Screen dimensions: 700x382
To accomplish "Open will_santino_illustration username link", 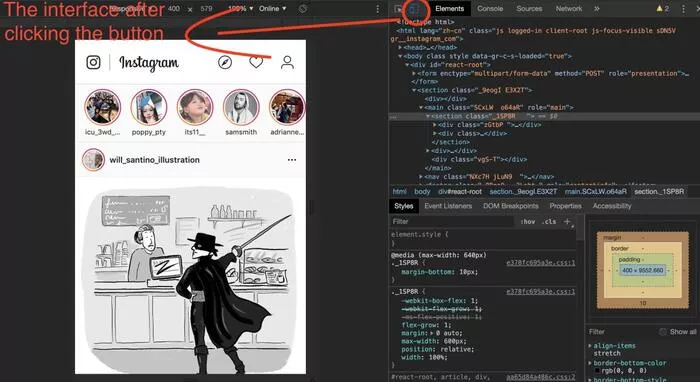I will pos(154,160).
